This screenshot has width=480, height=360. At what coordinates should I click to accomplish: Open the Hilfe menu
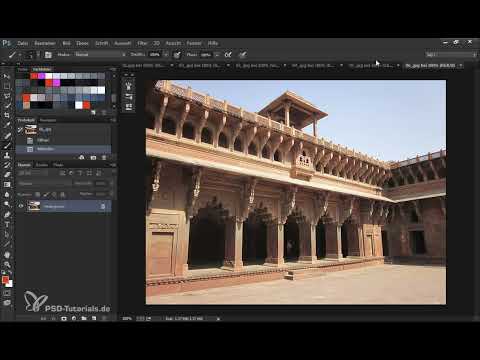(213, 43)
